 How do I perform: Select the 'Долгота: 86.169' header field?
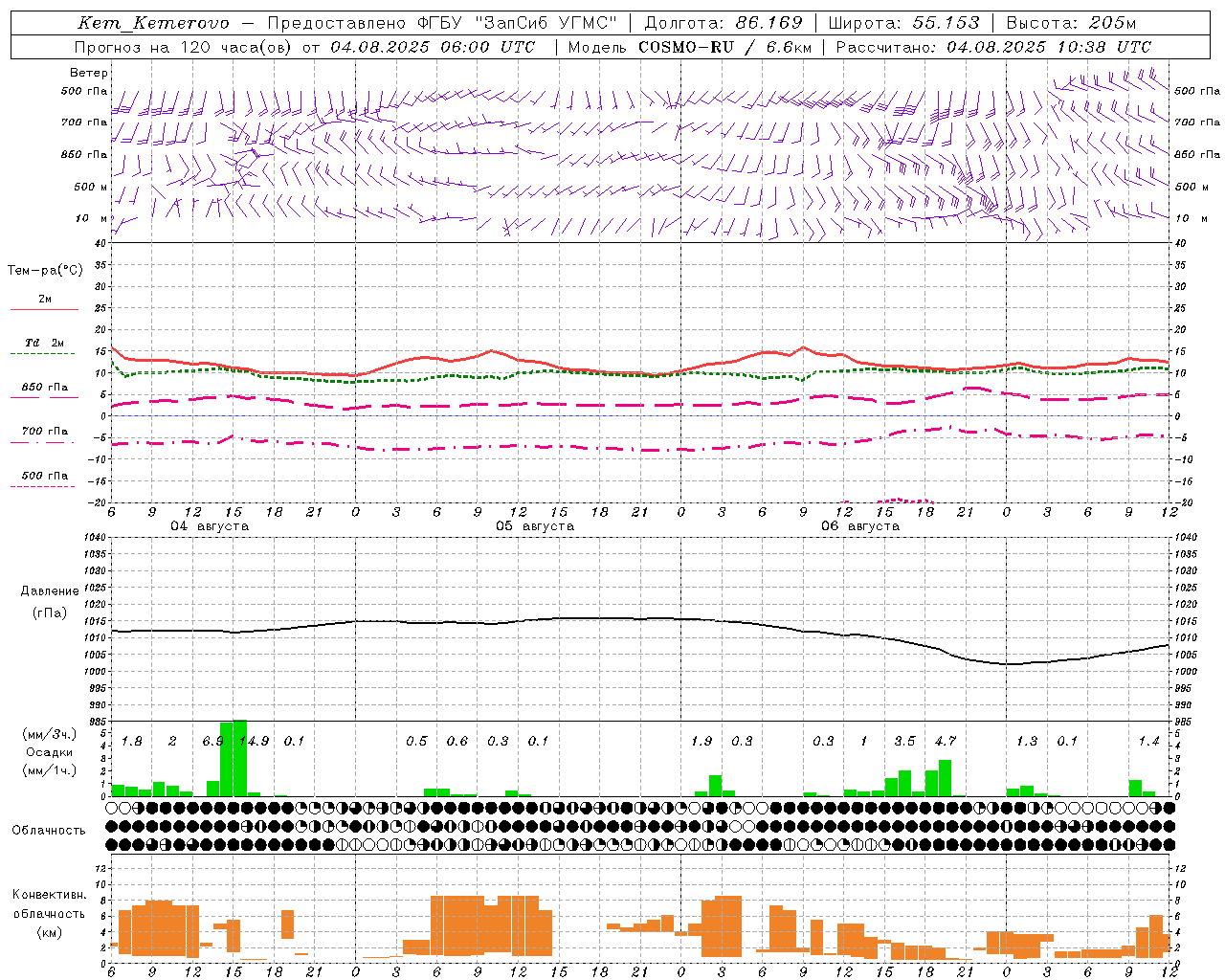723,23
